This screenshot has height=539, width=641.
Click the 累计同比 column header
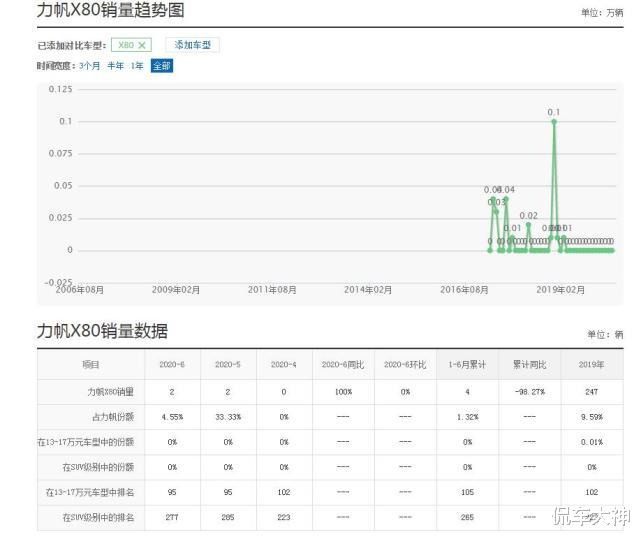529,364
